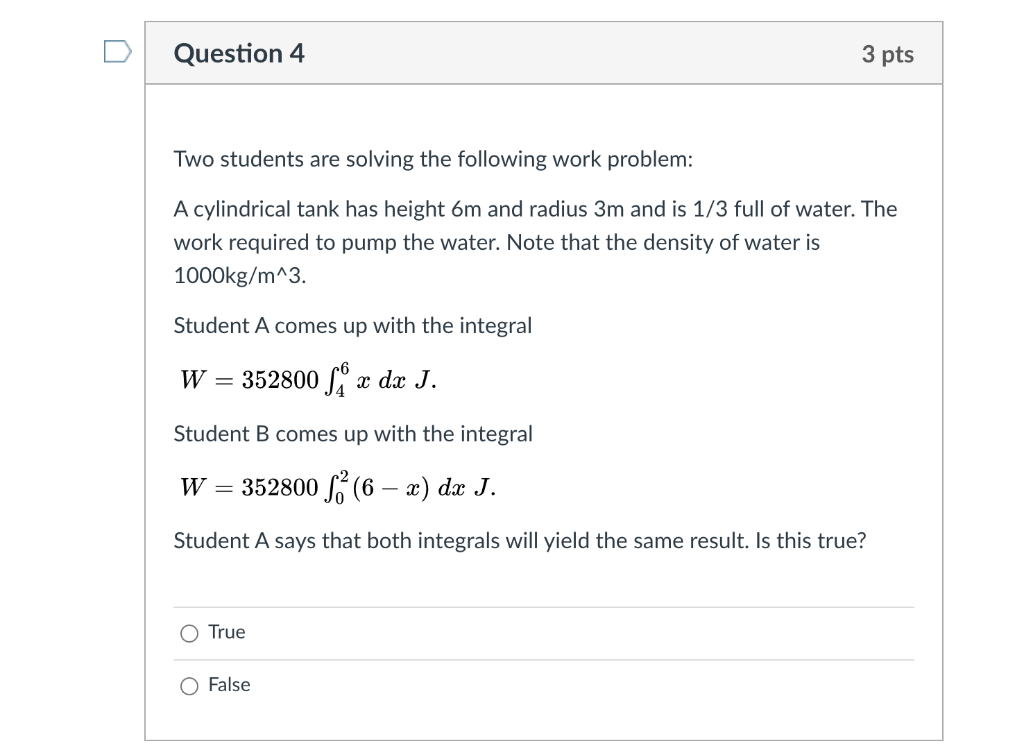
Task: Click the (6 − x) integrand expression
Action: 391,488
